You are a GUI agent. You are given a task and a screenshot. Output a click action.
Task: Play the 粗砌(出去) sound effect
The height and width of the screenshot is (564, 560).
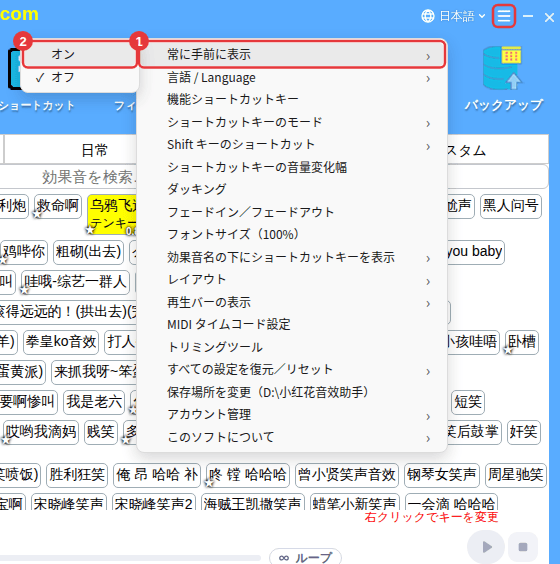click(88, 252)
